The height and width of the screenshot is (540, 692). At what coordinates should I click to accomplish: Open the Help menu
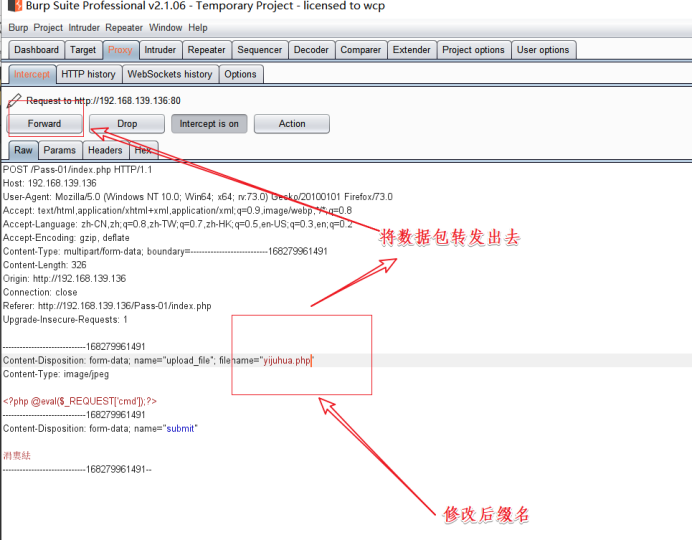[x=198, y=27]
